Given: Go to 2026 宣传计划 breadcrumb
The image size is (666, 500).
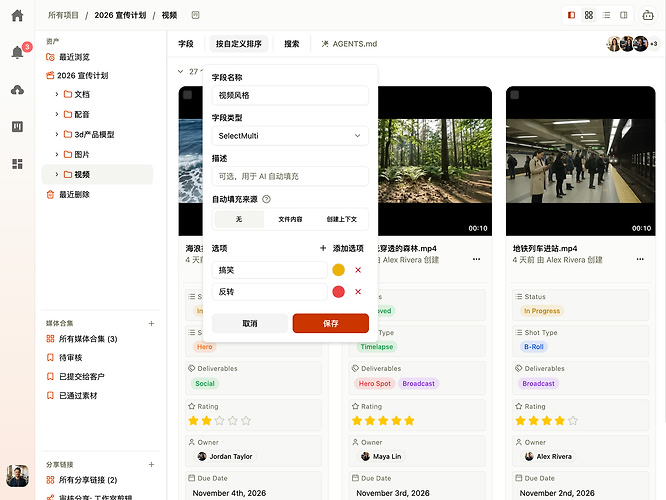Looking at the screenshot, I should [120, 15].
